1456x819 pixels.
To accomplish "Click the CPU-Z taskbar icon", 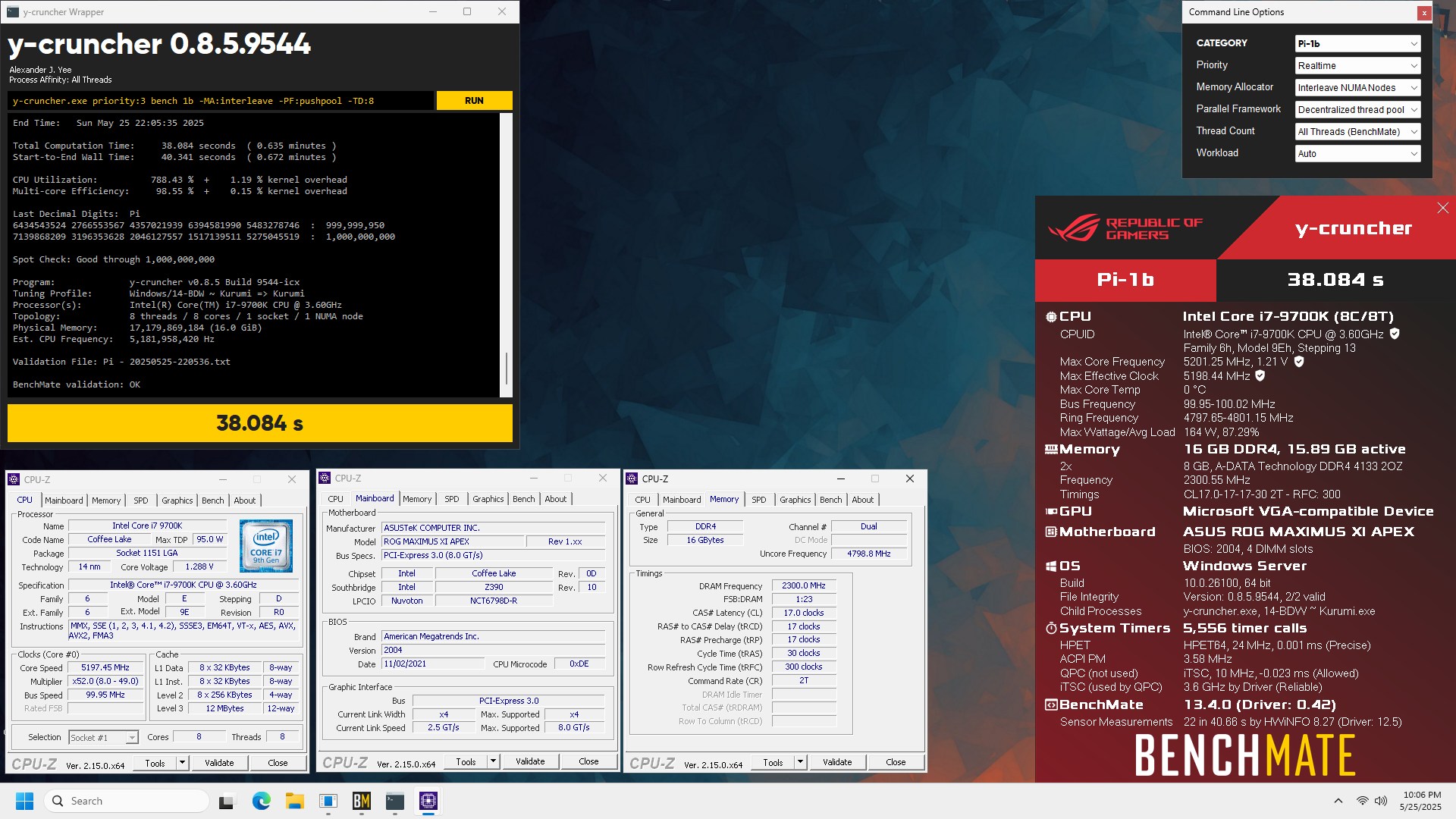I will pyautogui.click(x=428, y=801).
